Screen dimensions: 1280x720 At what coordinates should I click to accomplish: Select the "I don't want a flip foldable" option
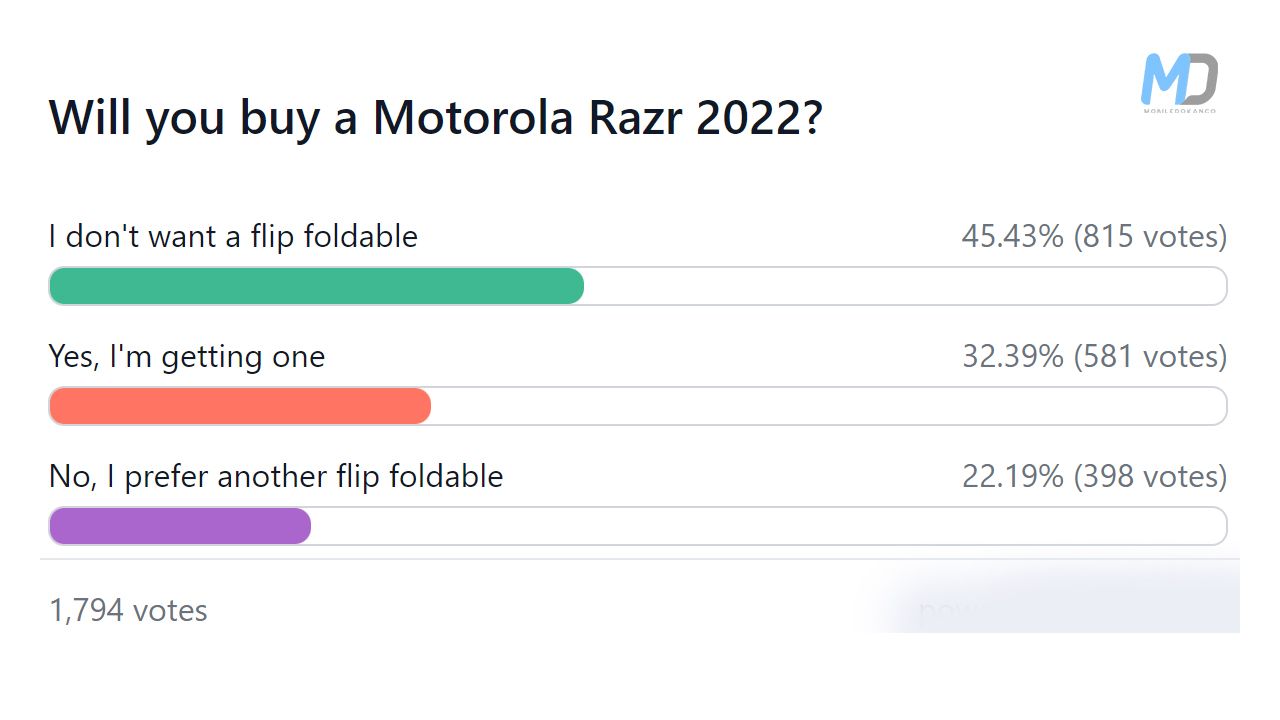(x=233, y=237)
